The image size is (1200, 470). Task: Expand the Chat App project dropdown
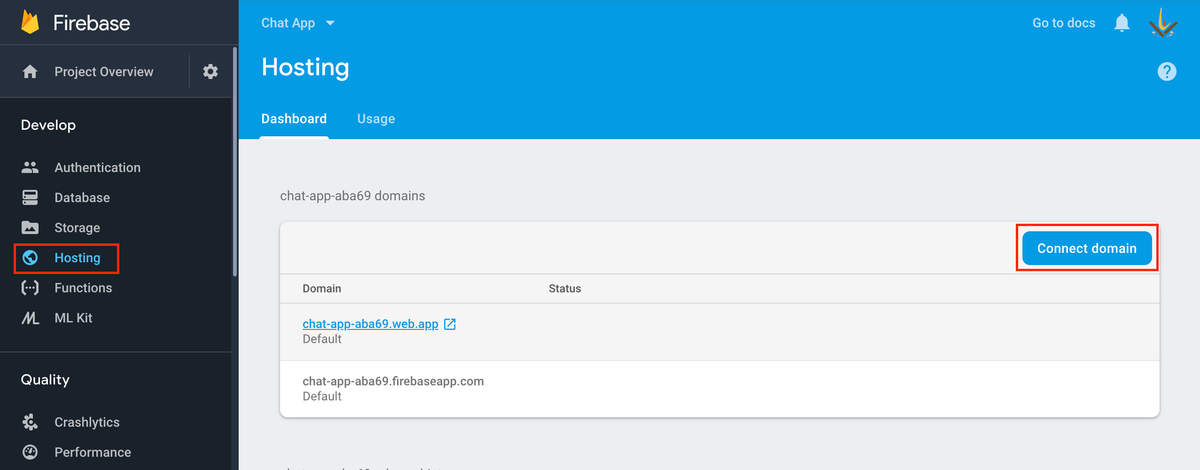click(x=298, y=23)
